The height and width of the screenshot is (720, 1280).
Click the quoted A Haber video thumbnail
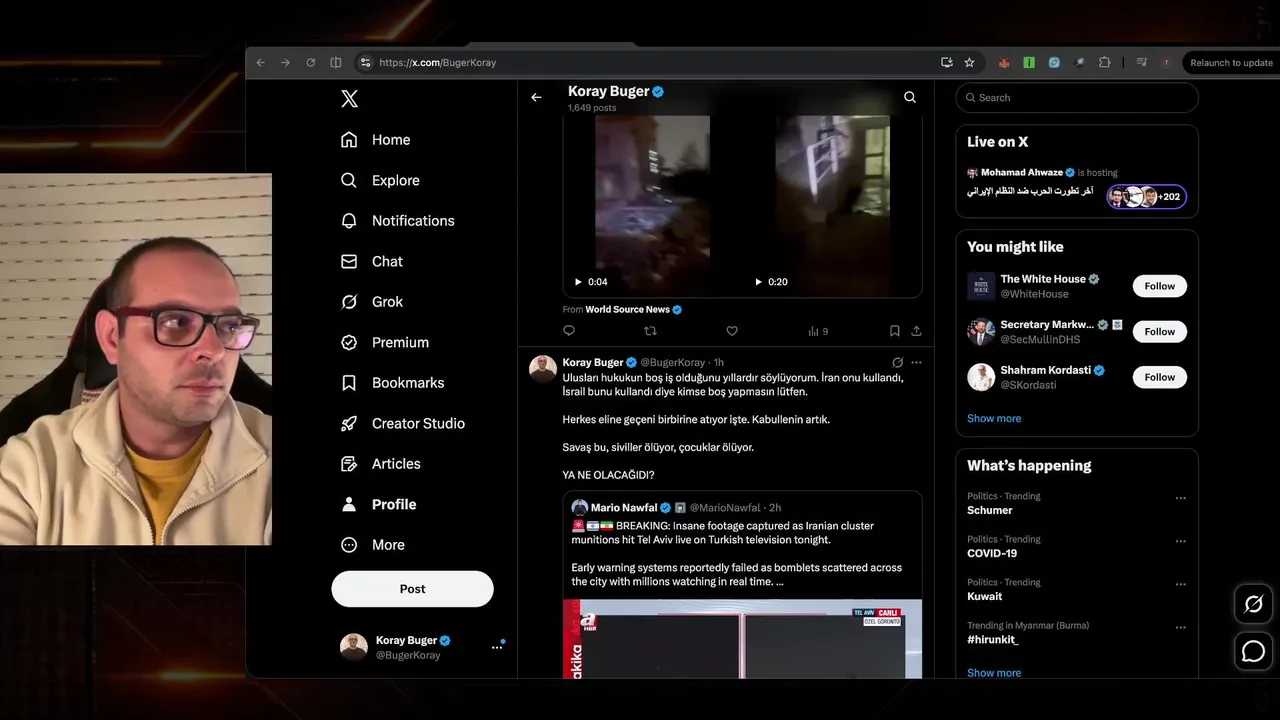pyautogui.click(x=742, y=639)
